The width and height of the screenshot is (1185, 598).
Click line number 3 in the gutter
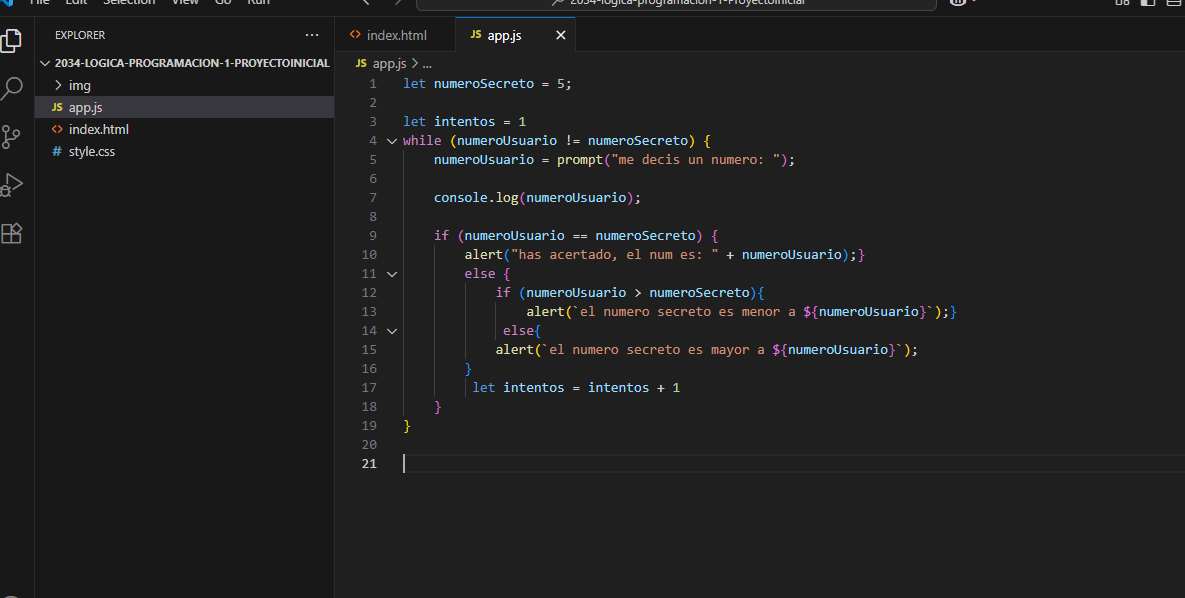click(373, 122)
